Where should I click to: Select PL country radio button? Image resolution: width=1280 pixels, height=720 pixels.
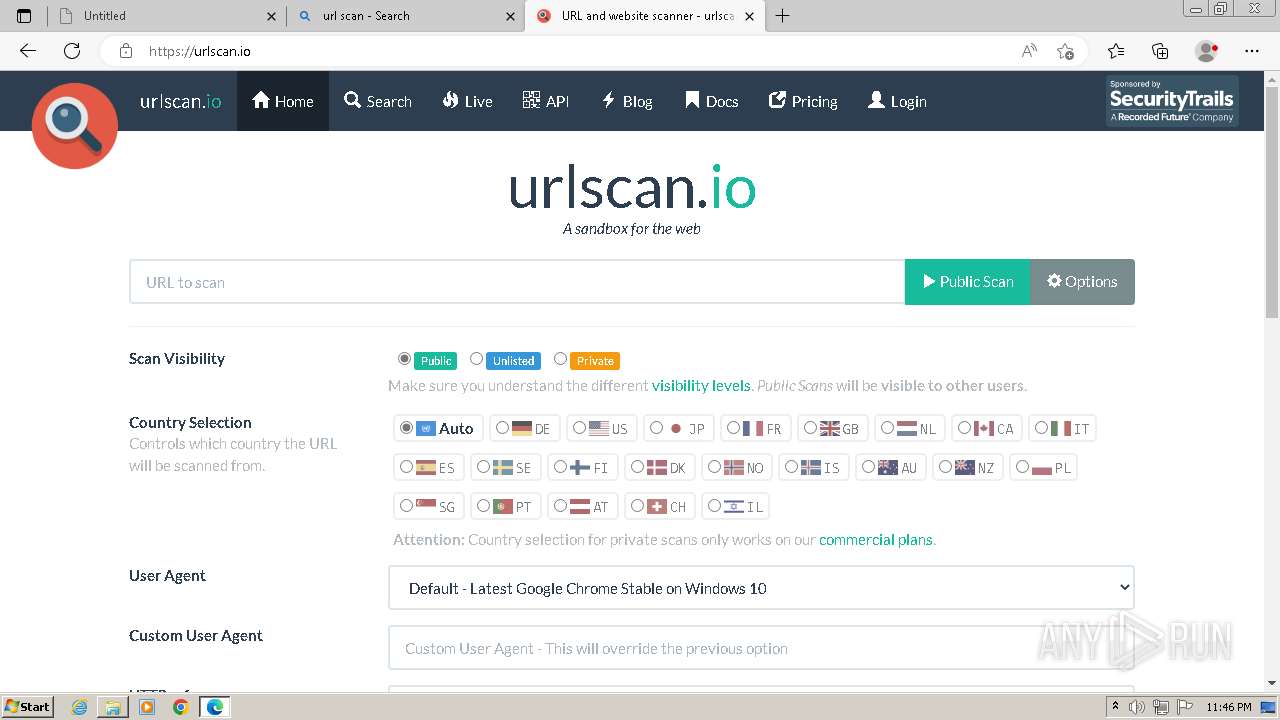(1022, 467)
